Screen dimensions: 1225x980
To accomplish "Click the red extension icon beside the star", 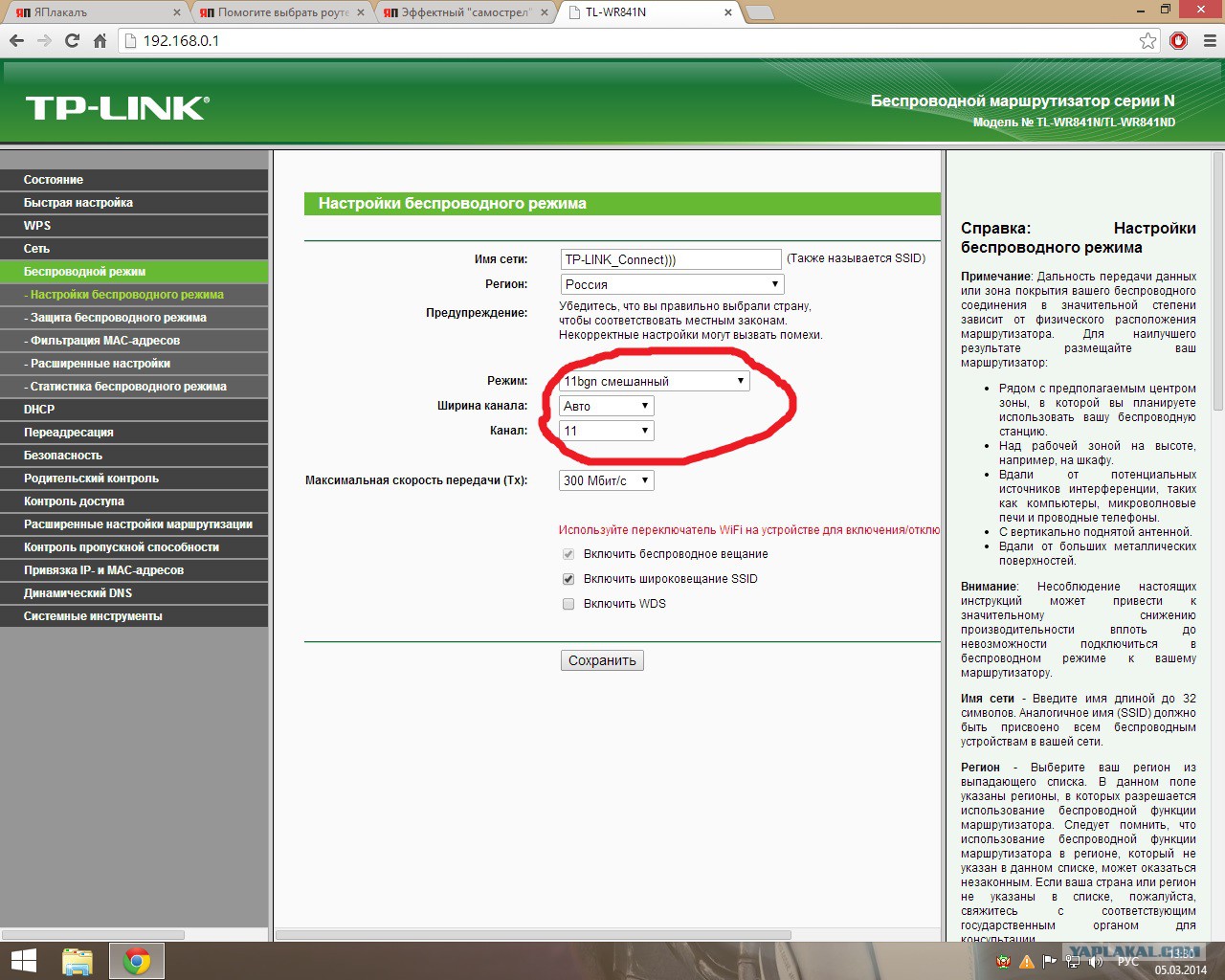I will coord(1179,40).
